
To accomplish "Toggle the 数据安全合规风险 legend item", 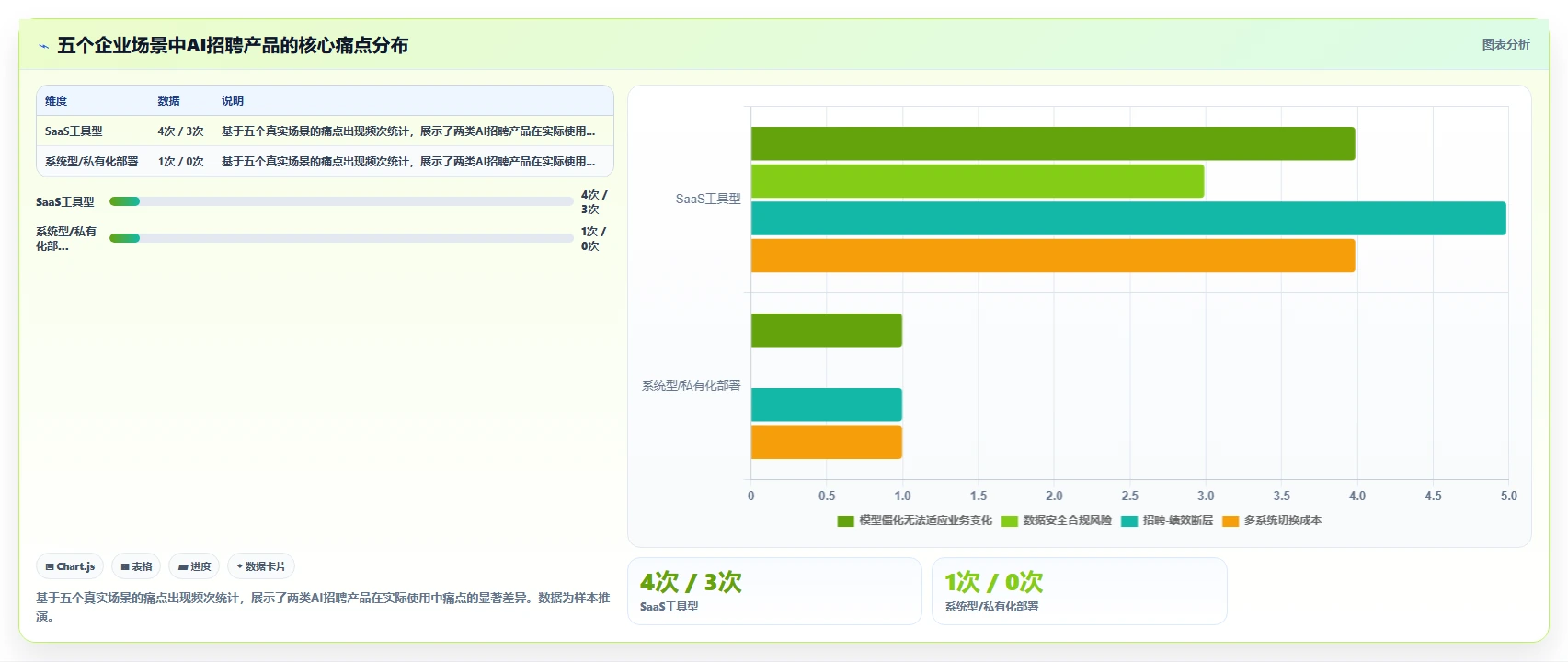I will tap(1056, 520).
